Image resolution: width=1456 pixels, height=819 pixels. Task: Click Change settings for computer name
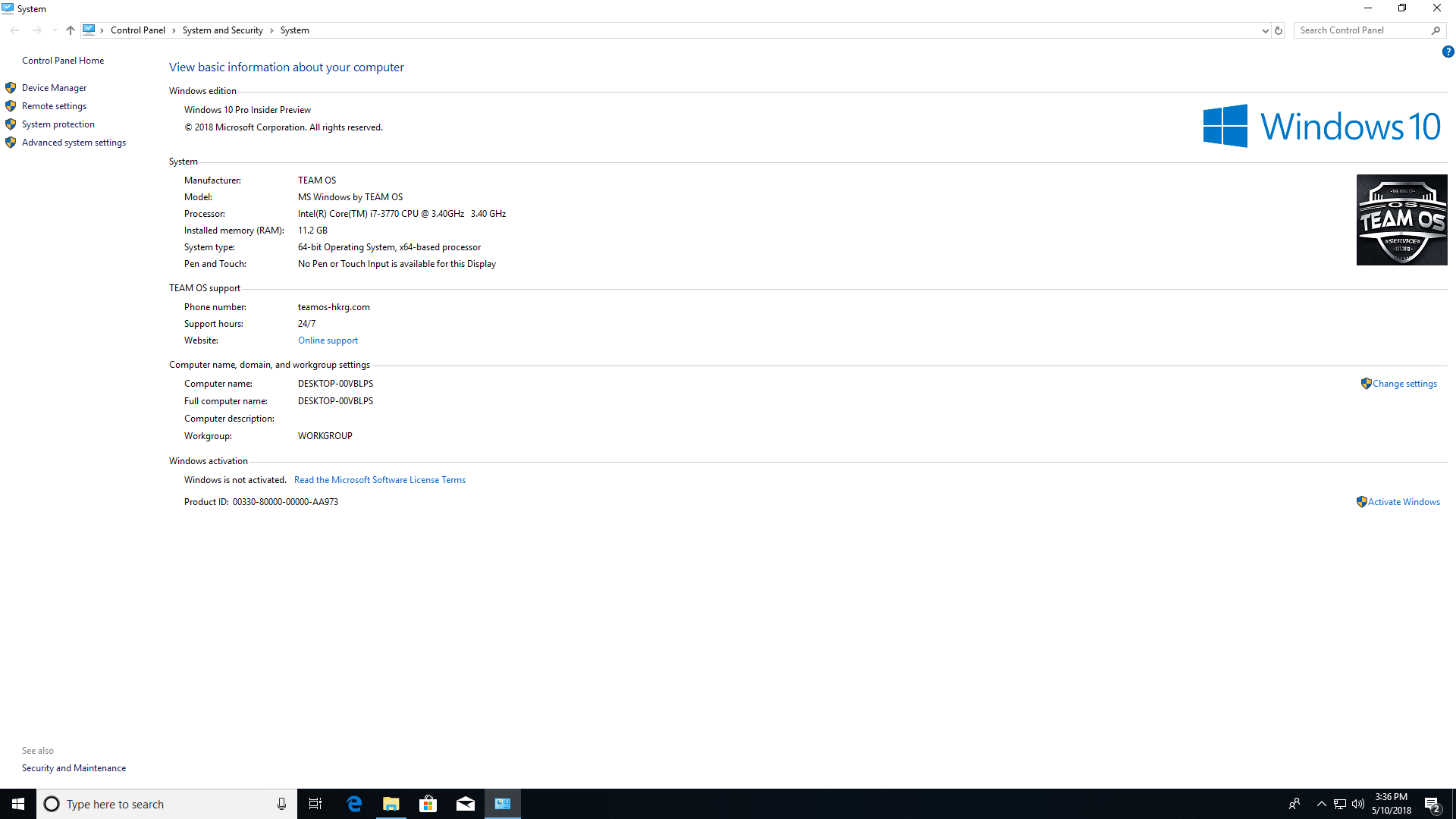click(x=1404, y=384)
